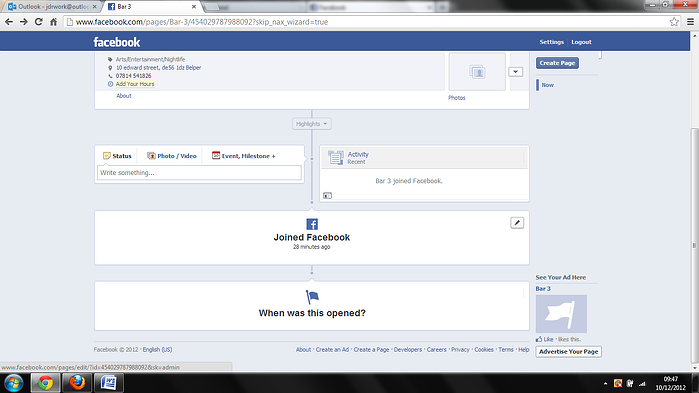The width and height of the screenshot is (699, 393).
Task: Bookmark this page with the star icon
Action: pos(674,22)
